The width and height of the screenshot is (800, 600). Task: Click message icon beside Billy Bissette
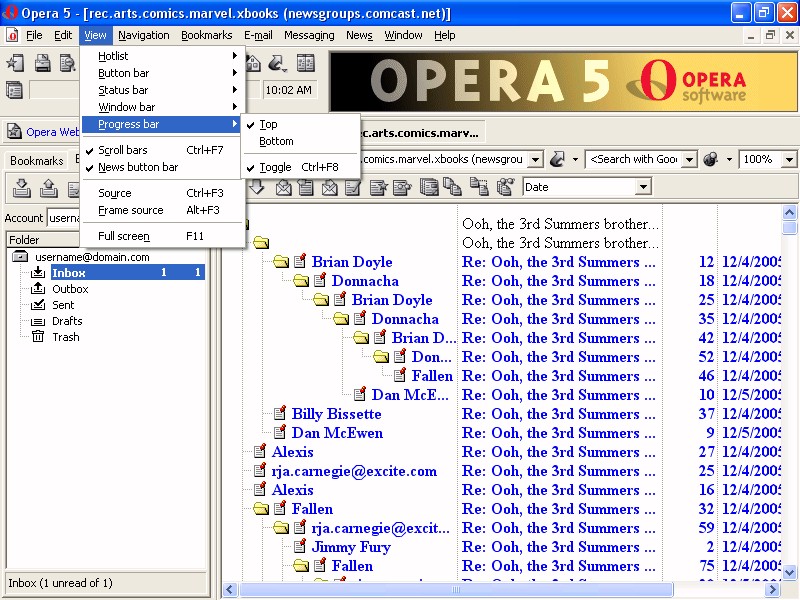point(280,413)
